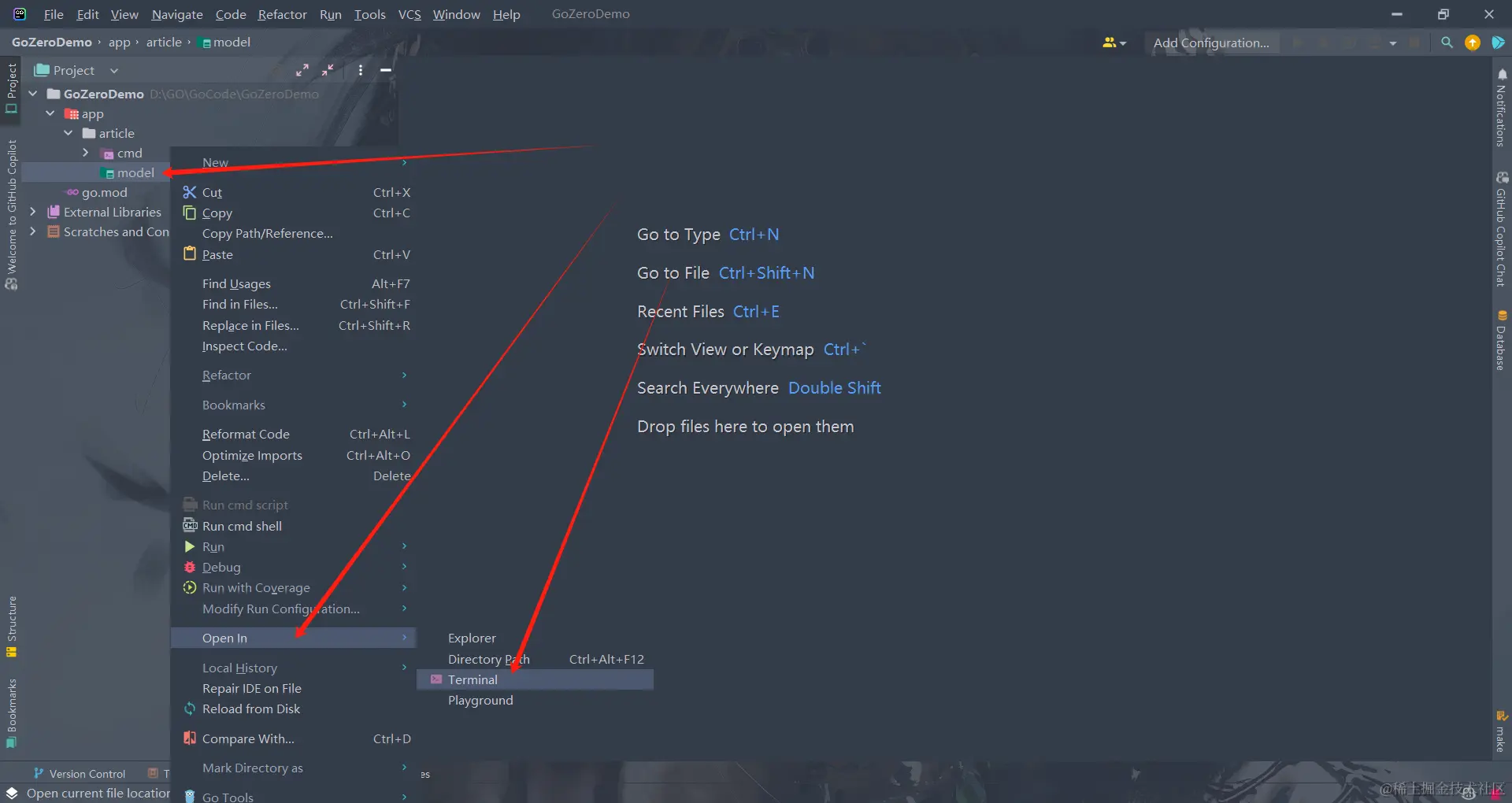The width and height of the screenshot is (1512, 803).
Task: Click the Reload from Disk refresh icon
Action: [189, 709]
